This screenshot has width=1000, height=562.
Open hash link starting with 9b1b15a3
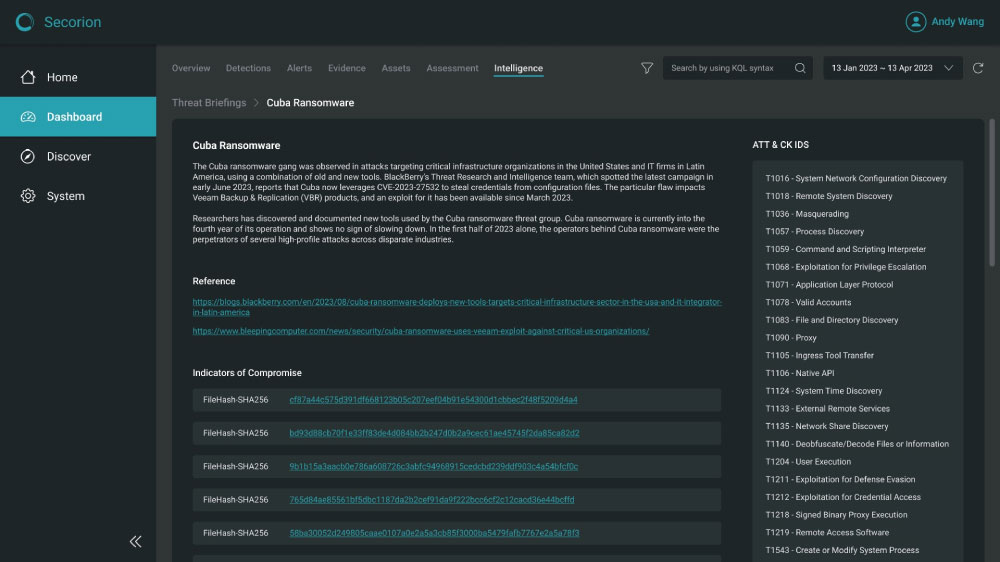tap(434, 466)
